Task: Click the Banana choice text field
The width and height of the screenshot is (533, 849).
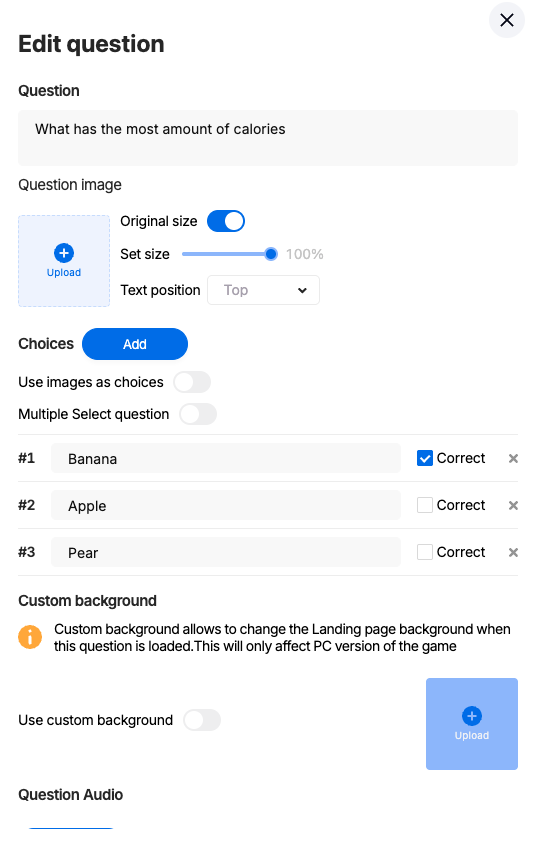Action: coord(226,459)
